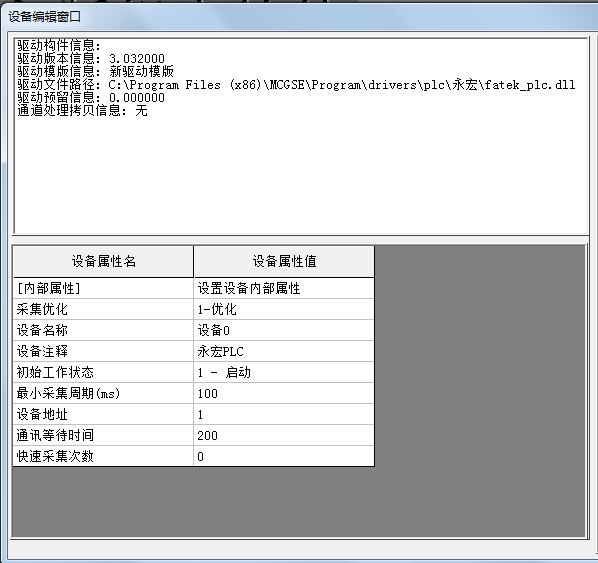Select the [内部属性] property name cell
This screenshot has height=563, width=598.
pos(103,288)
